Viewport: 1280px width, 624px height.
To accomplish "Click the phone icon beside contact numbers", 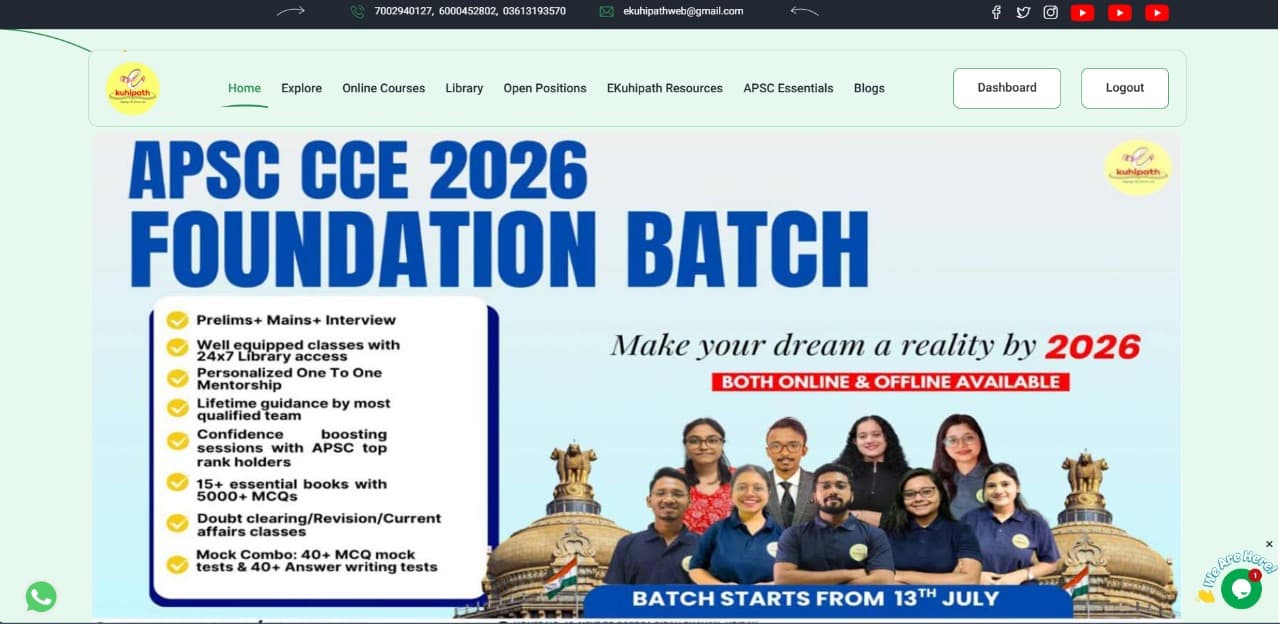I will pyautogui.click(x=358, y=12).
